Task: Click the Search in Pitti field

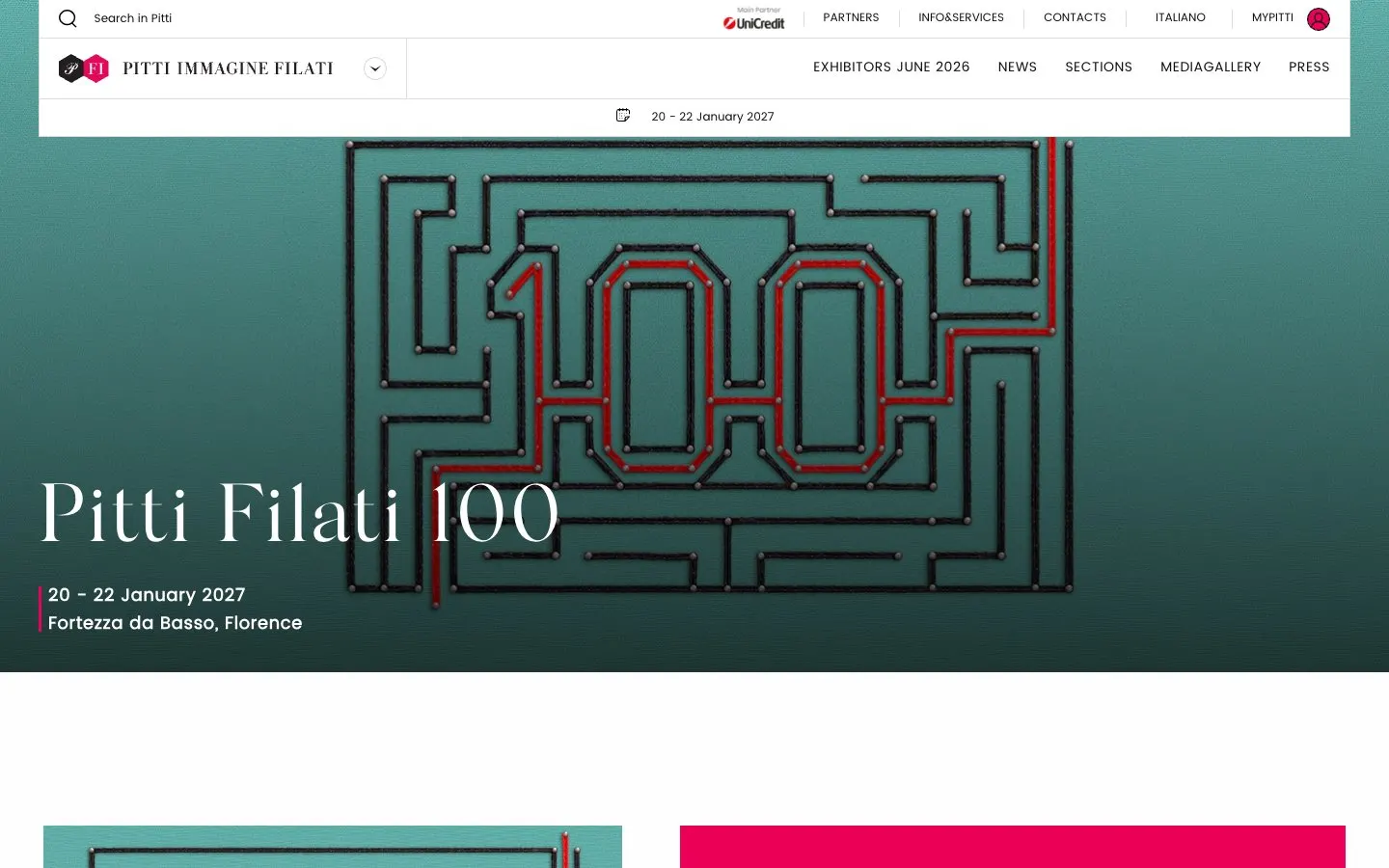Action: click(133, 18)
